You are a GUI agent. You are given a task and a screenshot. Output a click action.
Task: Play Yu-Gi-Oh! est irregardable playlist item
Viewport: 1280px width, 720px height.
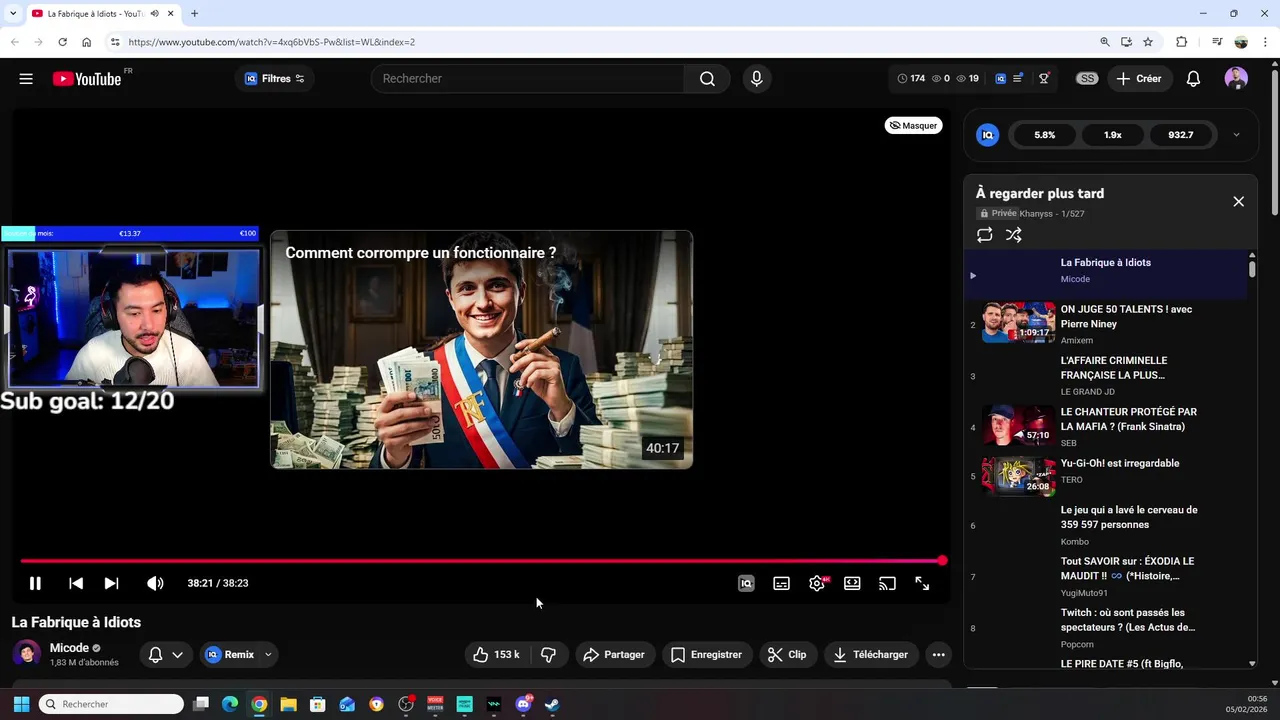1106,476
